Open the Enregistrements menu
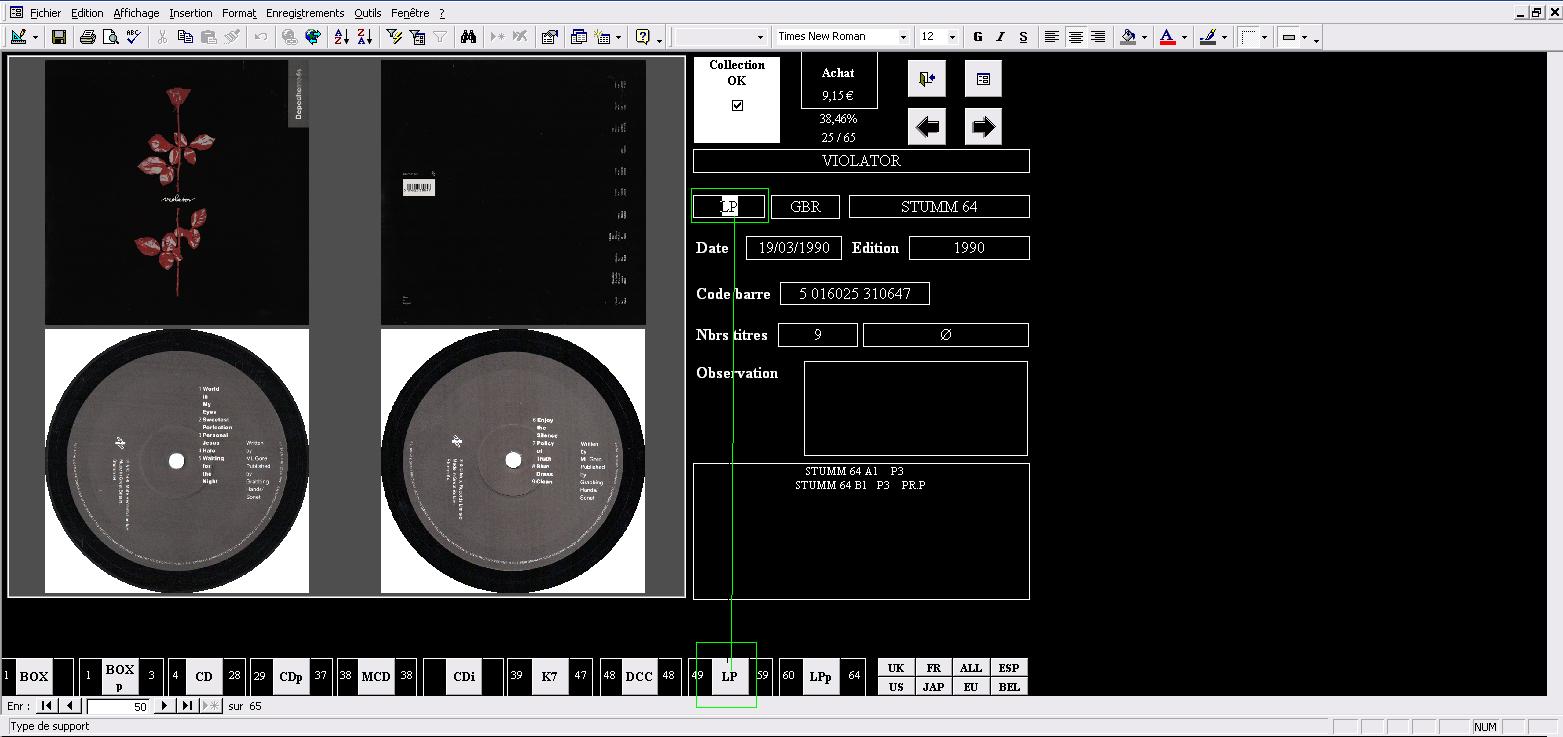This screenshot has width=1563, height=737. click(x=305, y=13)
